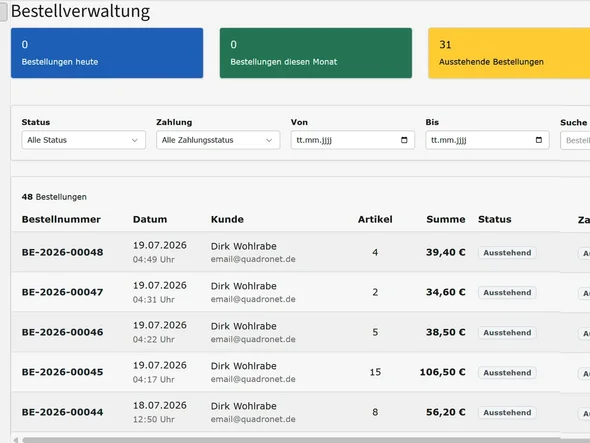This screenshot has height=443, width=590.
Task: Click Ausstehend badge for order BE-2026-00048
Action: point(507,253)
